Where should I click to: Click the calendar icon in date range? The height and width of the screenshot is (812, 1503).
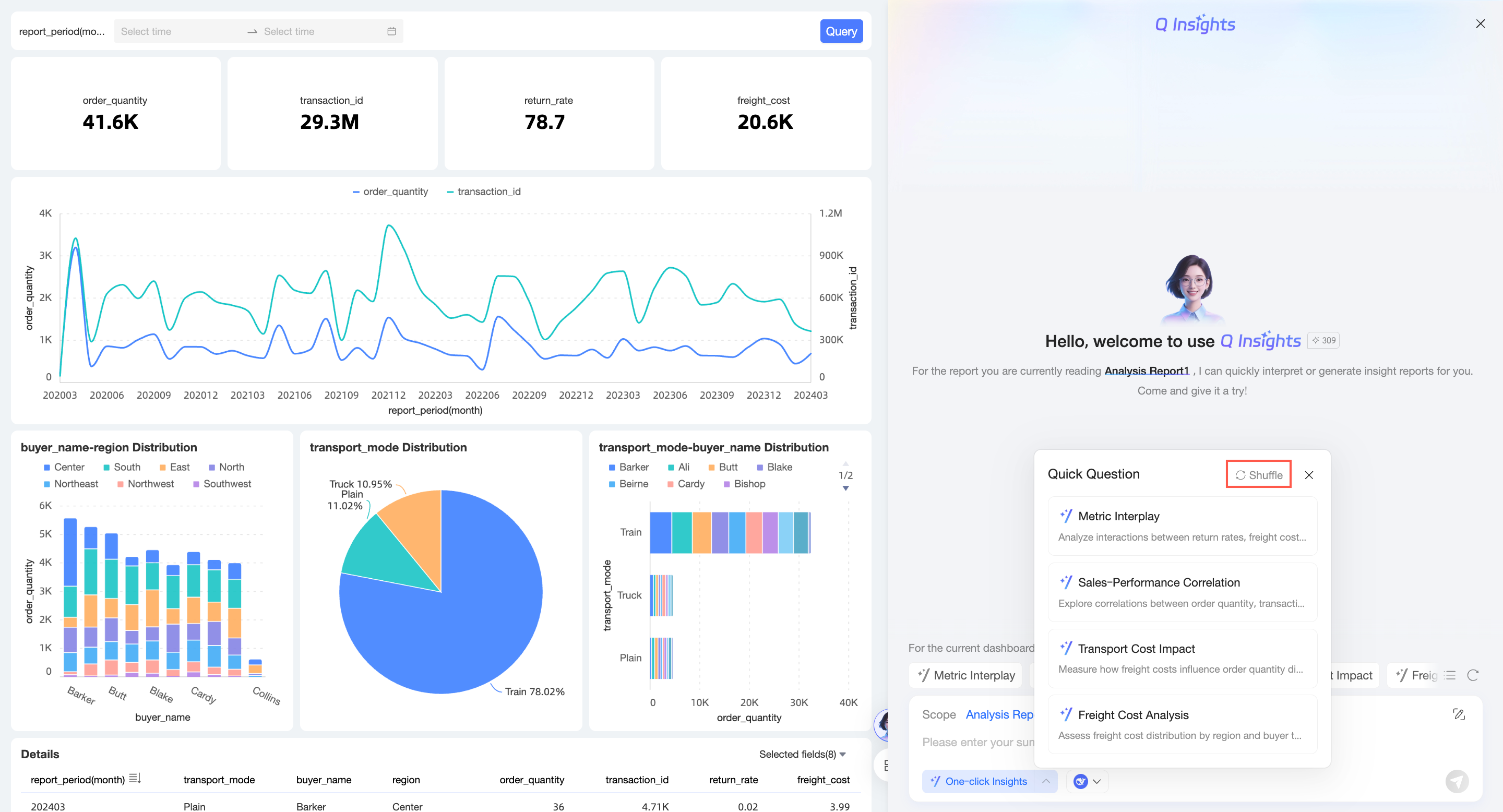click(x=391, y=31)
